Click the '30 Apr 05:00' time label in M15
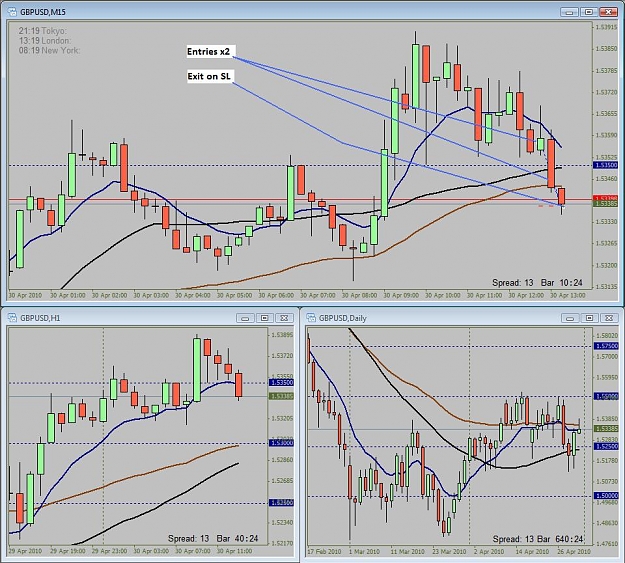Viewport: 625px width, 563px height. tap(234, 295)
